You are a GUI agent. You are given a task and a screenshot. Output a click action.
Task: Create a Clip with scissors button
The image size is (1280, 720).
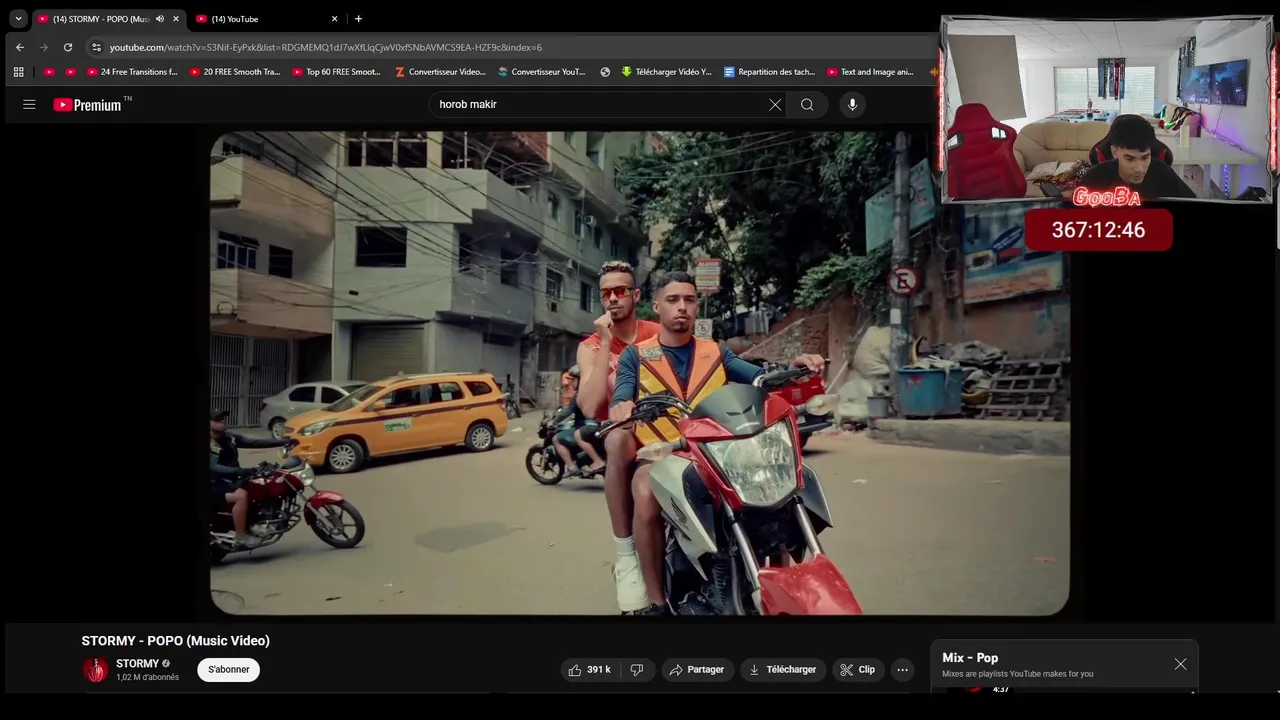(858, 670)
